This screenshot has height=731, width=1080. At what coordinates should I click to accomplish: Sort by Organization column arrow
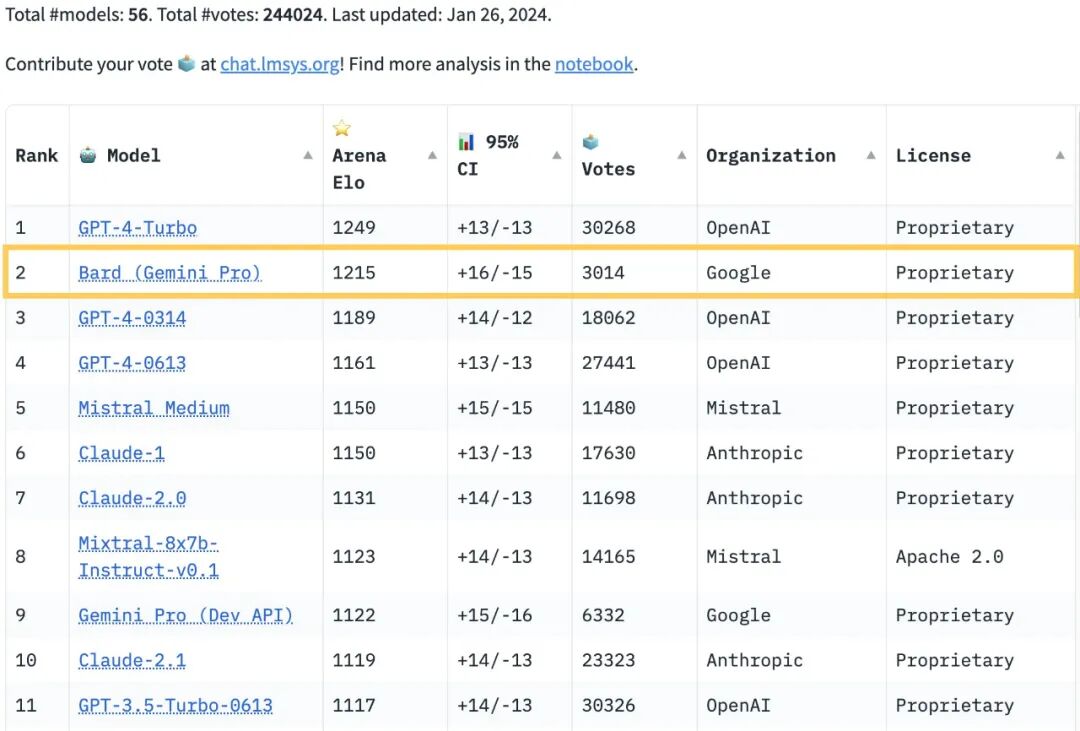pos(871,156)
